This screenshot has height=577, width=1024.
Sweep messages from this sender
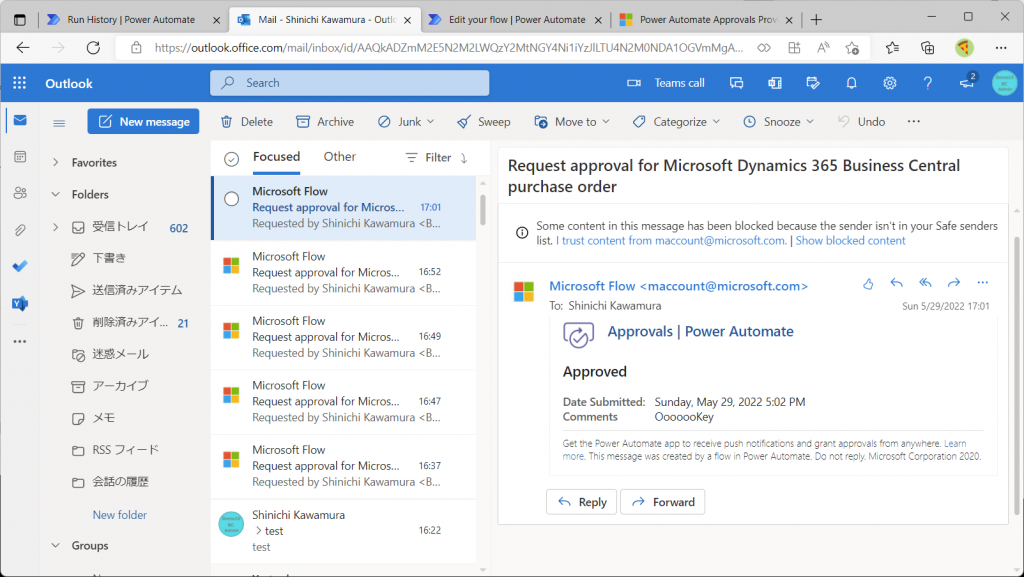pos(484,121)
